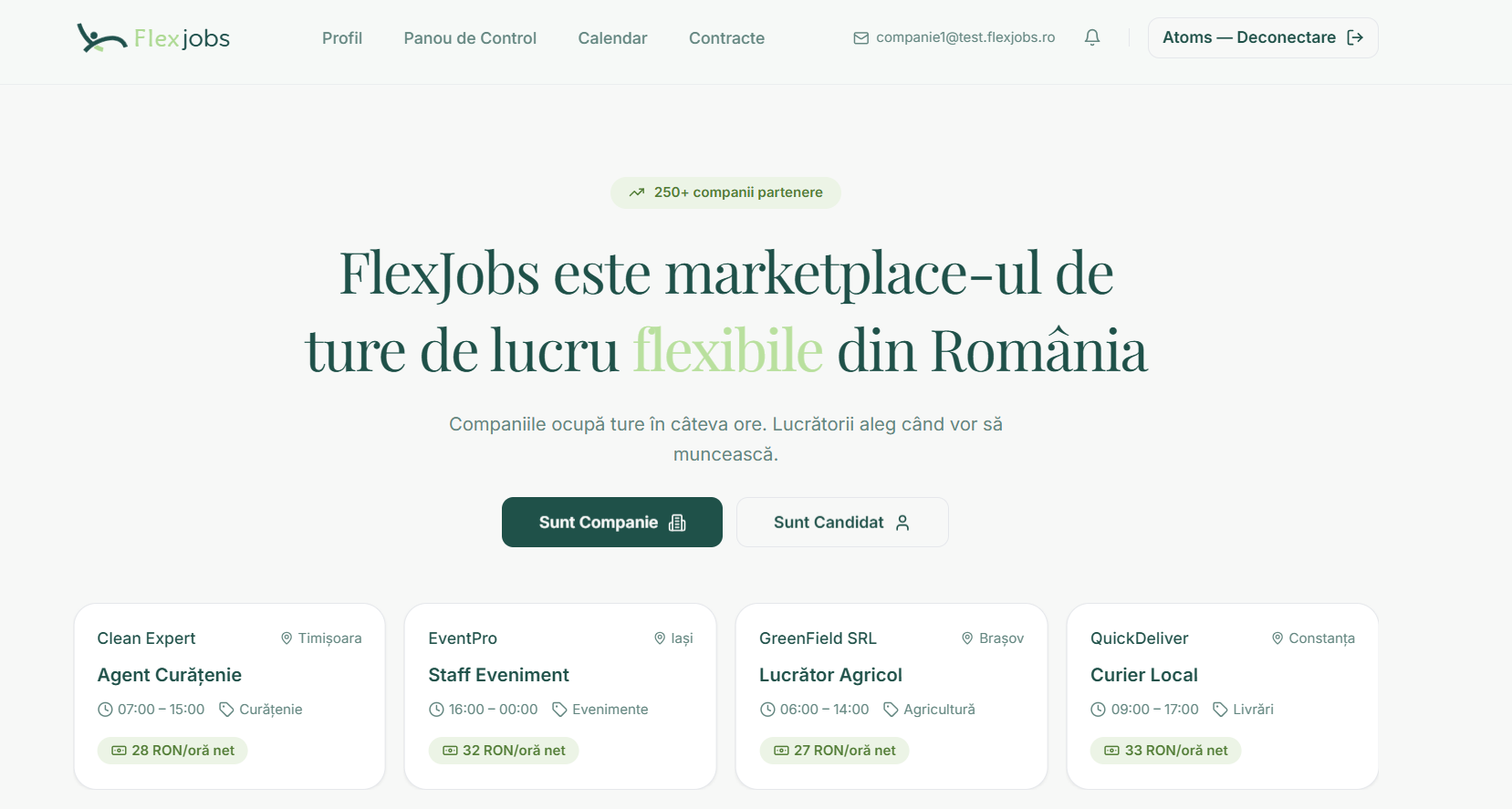
Task: Click the tag icon beside Curățenie
Action: point(226,710)
